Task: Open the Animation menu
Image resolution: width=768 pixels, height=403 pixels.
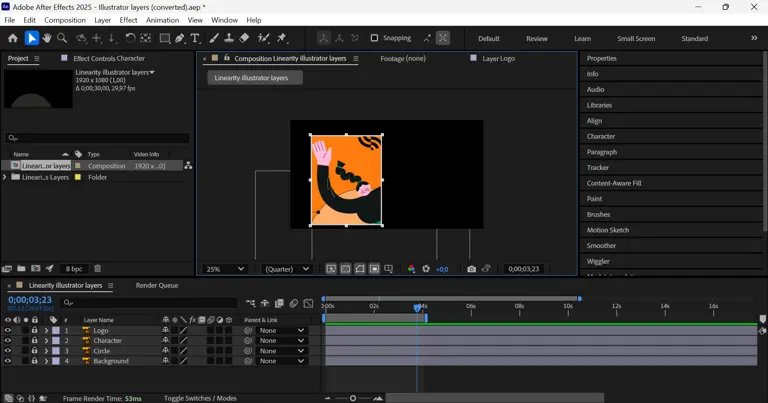Action: point(162,20)
